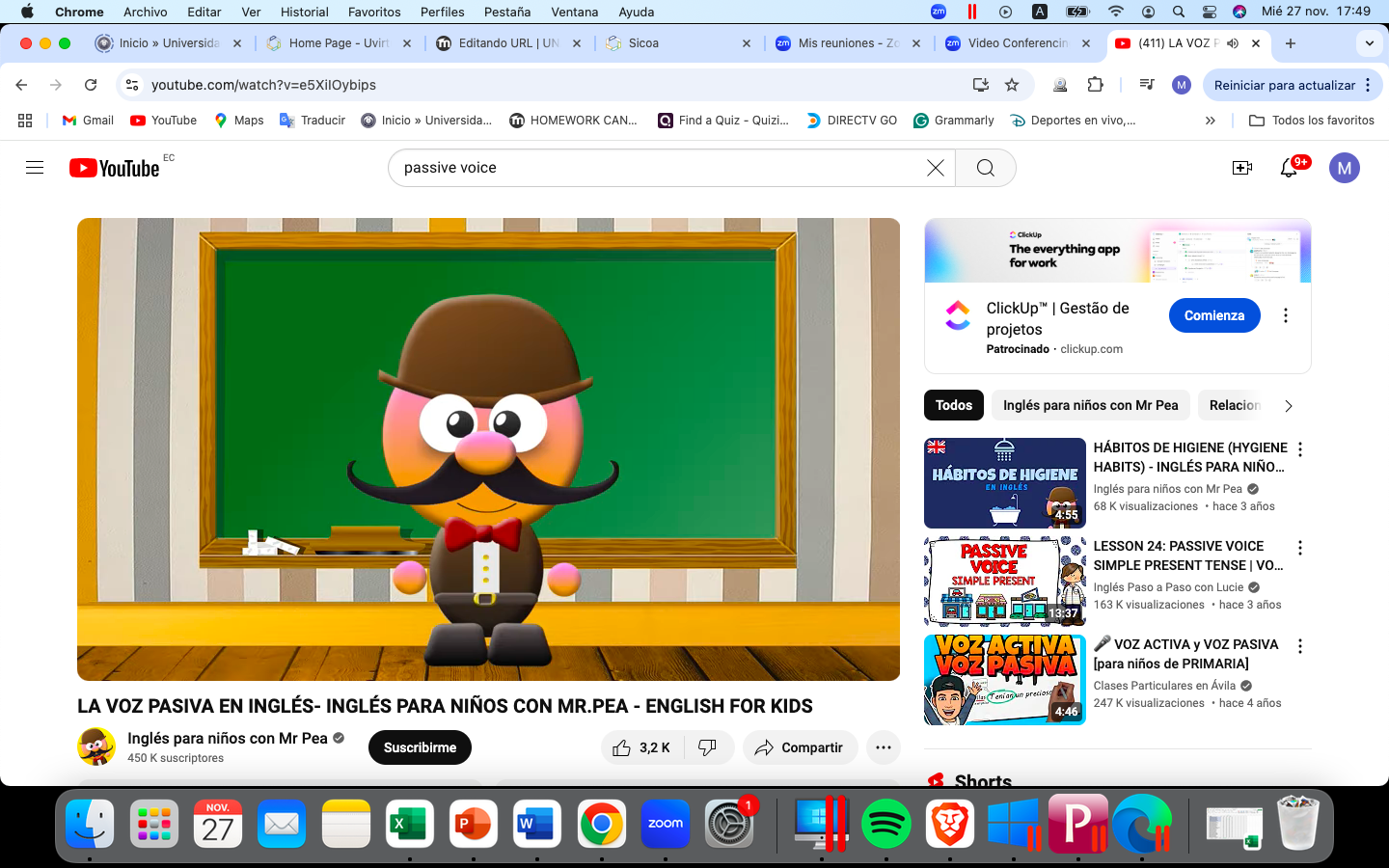Open the HÁBITOS DE HIGIENE video thumbnail
The width and height of the screenshot is (1389, 868).
1005,483
